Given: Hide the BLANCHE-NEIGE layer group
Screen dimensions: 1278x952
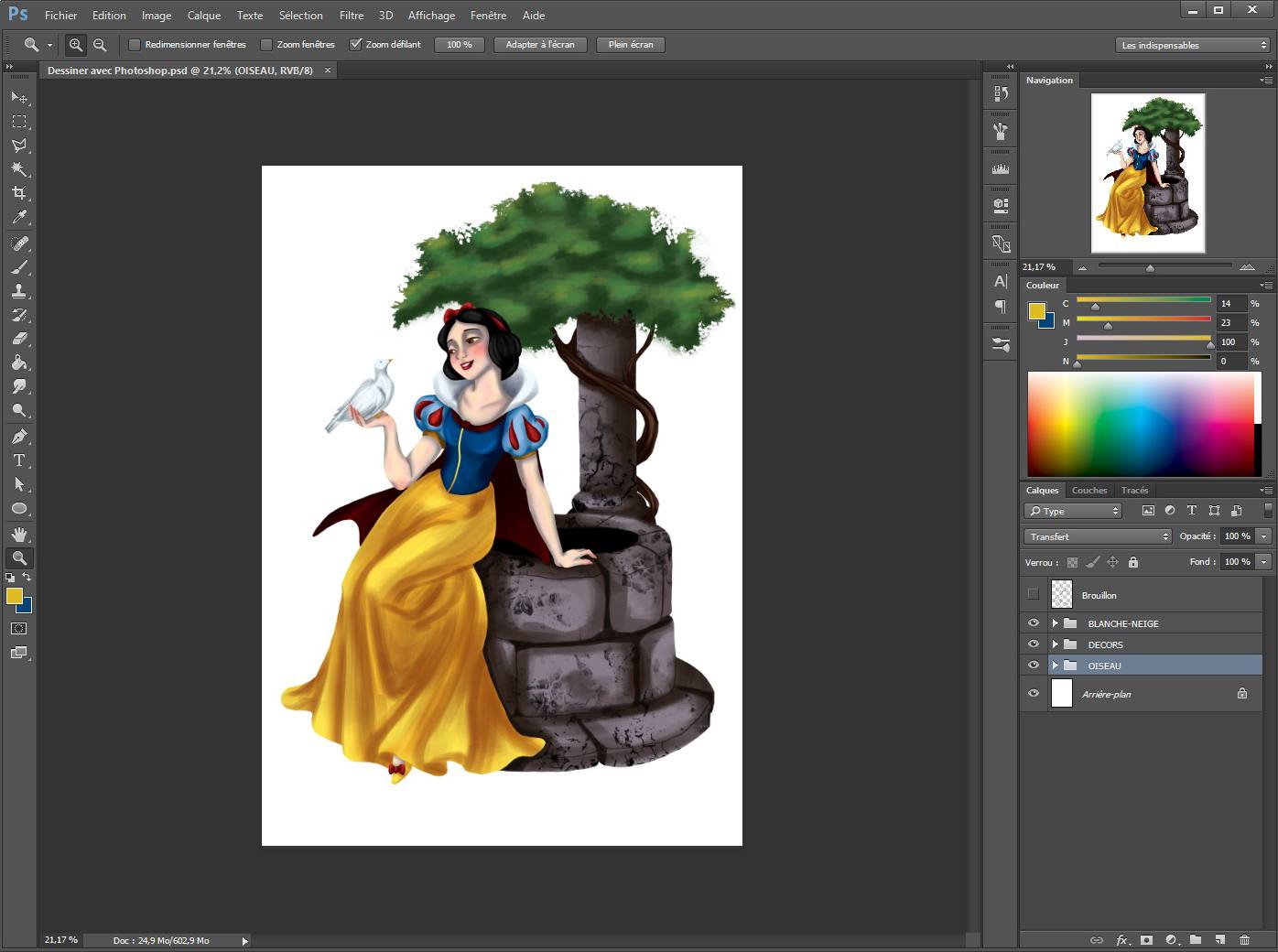Looking at the screenshot, I should (1033, 622).
